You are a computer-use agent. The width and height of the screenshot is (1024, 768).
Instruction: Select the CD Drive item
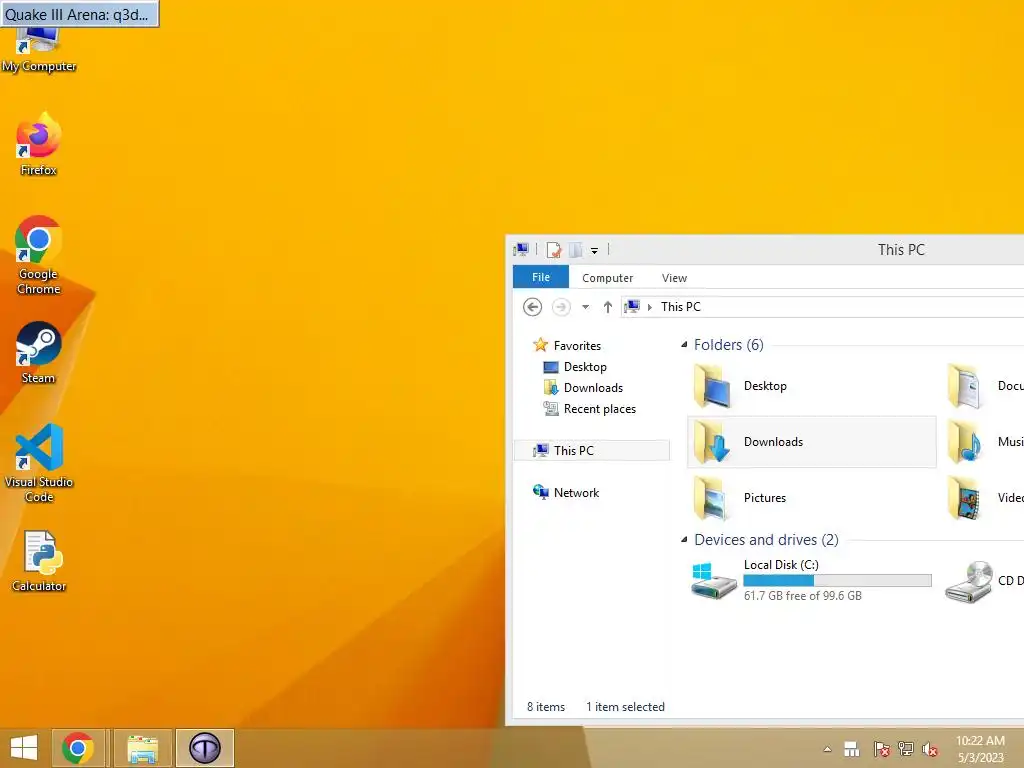(x=984, y=581)
